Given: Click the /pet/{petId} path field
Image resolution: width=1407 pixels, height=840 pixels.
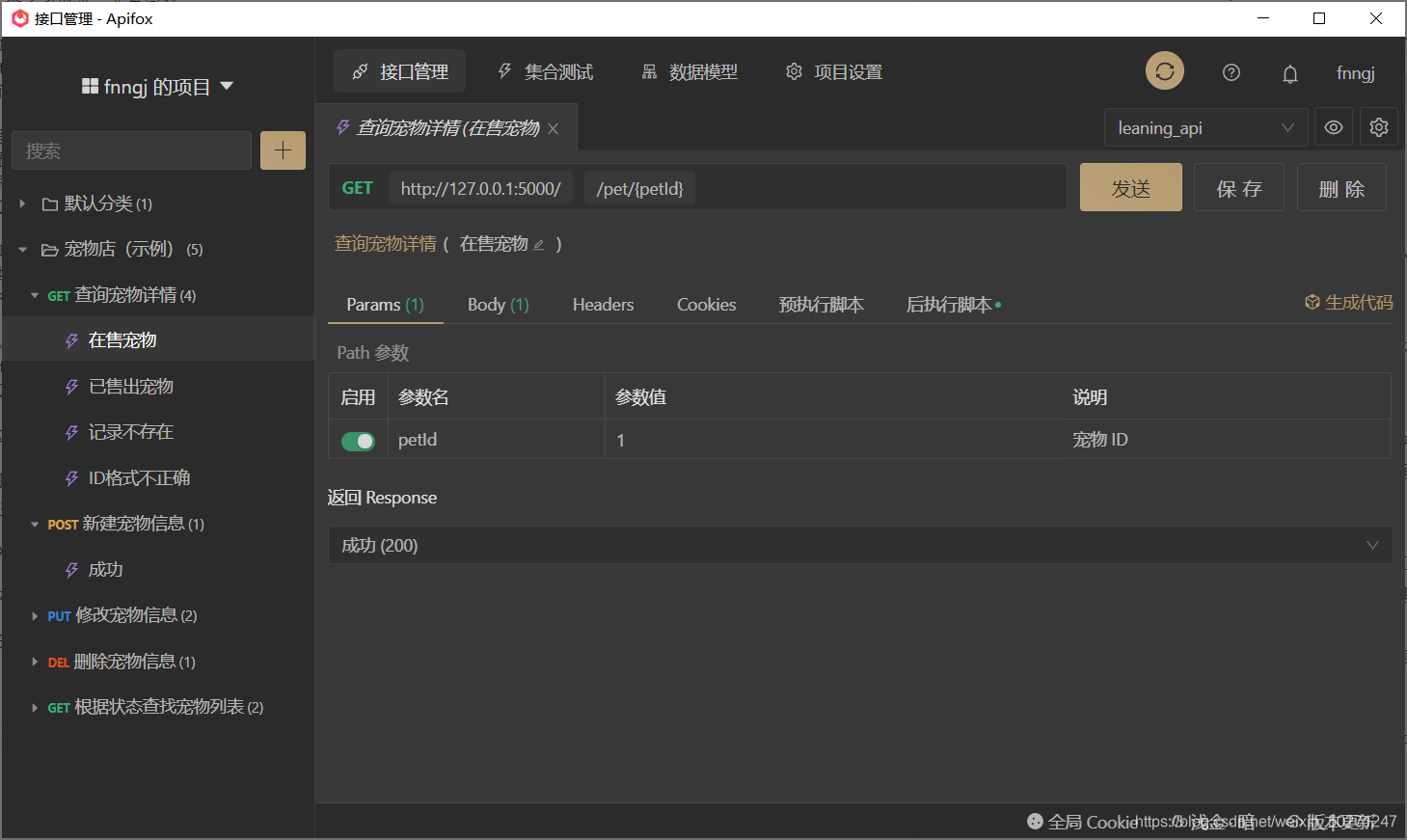Looking at the screenshot, I should click(639, 188).
